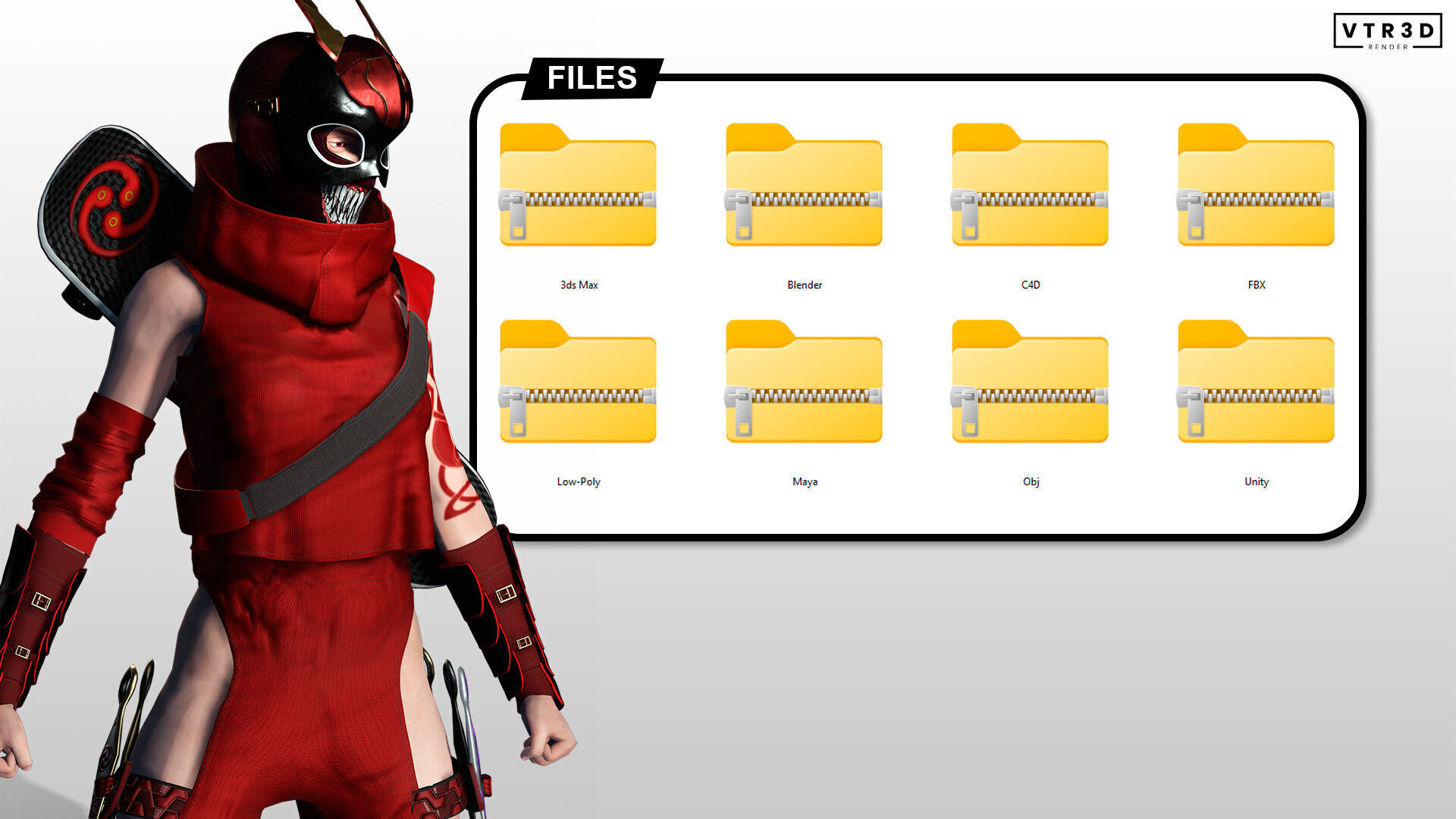Select the '3ds Max' file name label
The image size is (1456, 819).
[x=579, y=285]
